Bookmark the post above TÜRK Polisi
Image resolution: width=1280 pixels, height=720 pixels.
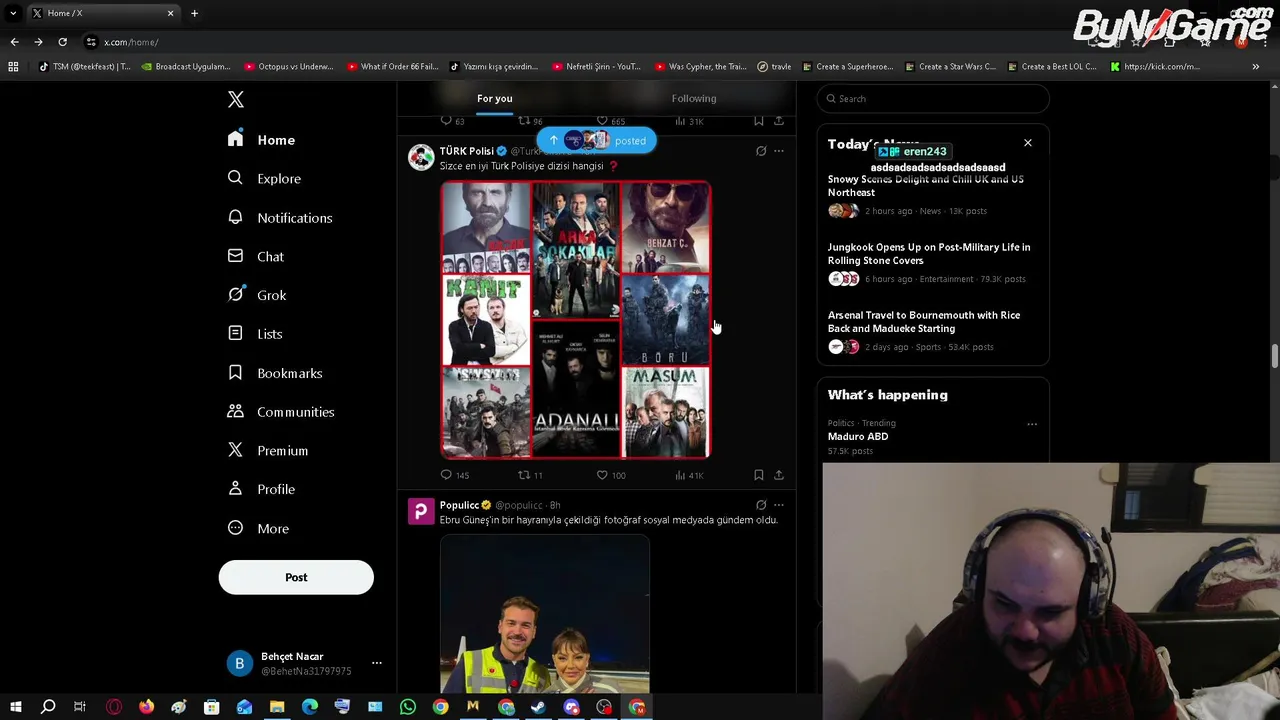[x=759, y=121]
